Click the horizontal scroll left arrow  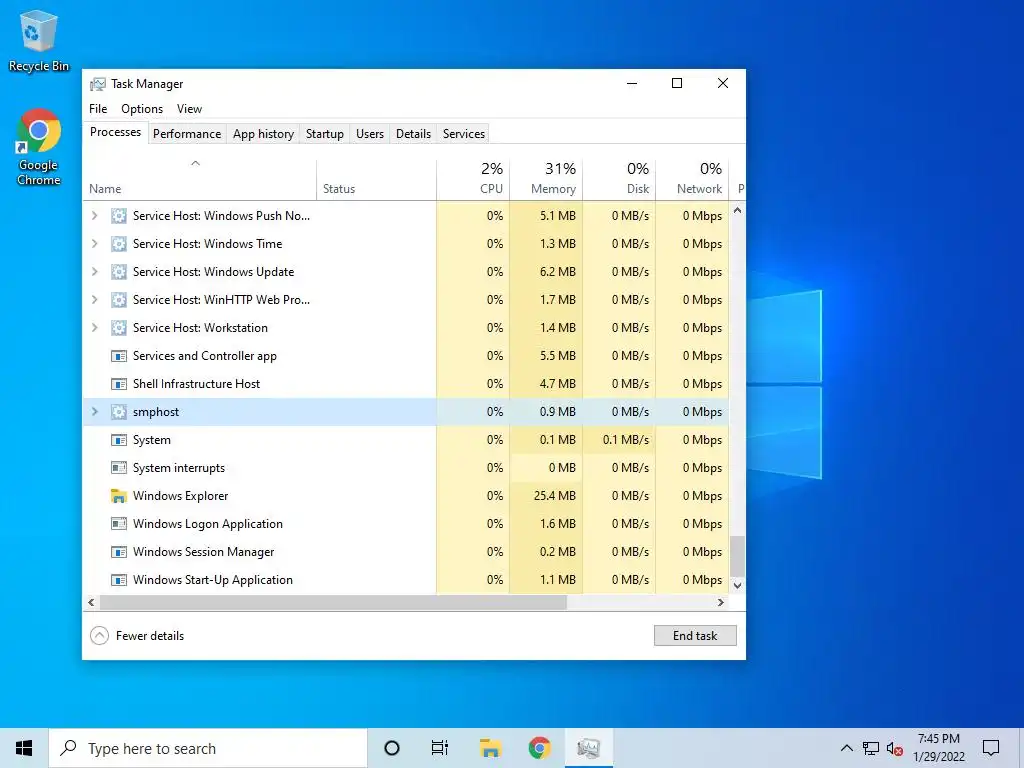pyautogui.click(x=91, y=602)
